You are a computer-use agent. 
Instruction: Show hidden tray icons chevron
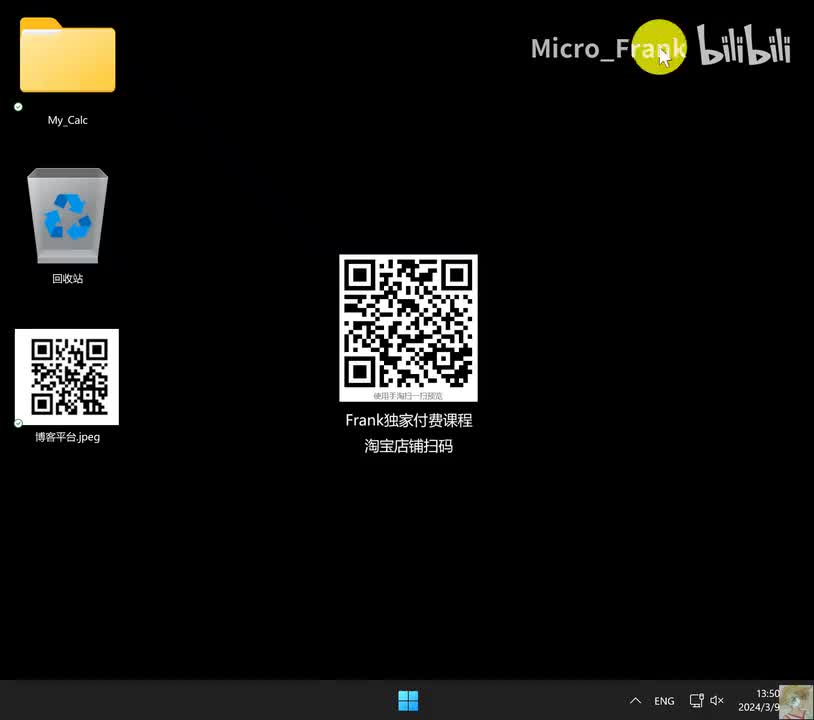635,701
